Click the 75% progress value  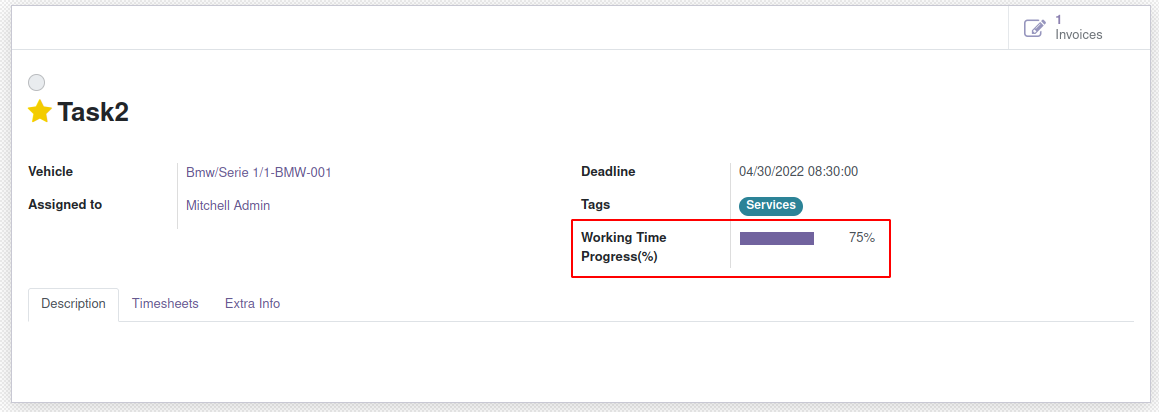[x=862, y=238]
